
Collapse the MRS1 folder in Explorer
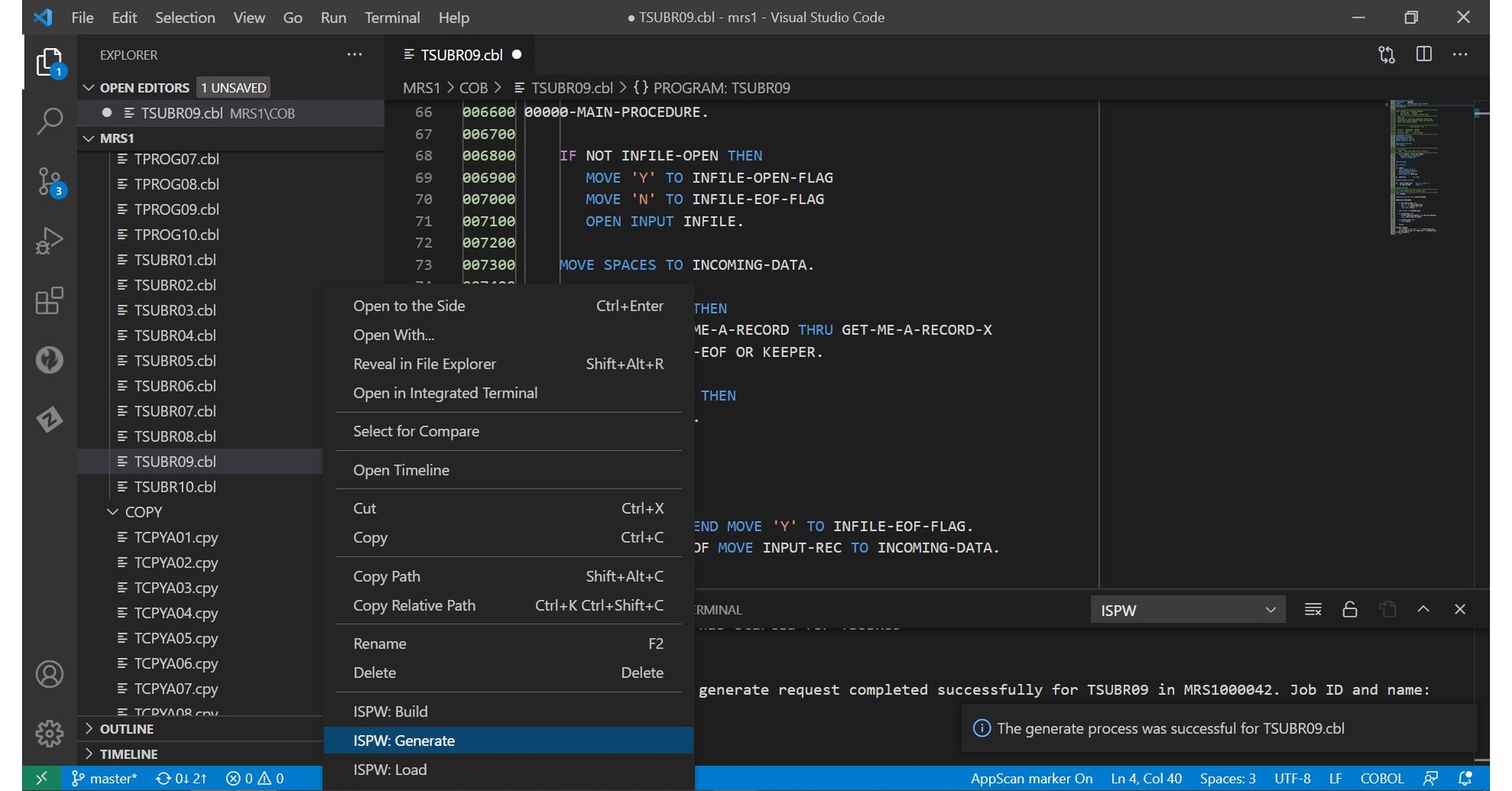[x=88, y=138]
